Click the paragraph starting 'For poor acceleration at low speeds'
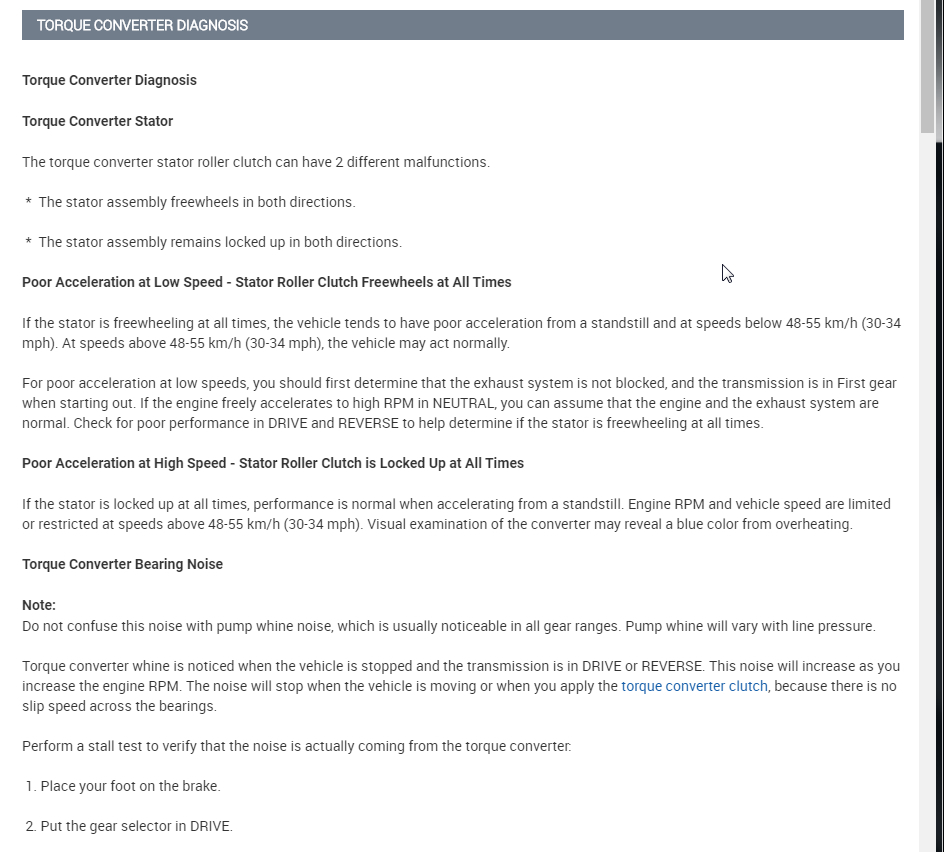The height and width of the screenshot is (852, 944). coord(459,403)
